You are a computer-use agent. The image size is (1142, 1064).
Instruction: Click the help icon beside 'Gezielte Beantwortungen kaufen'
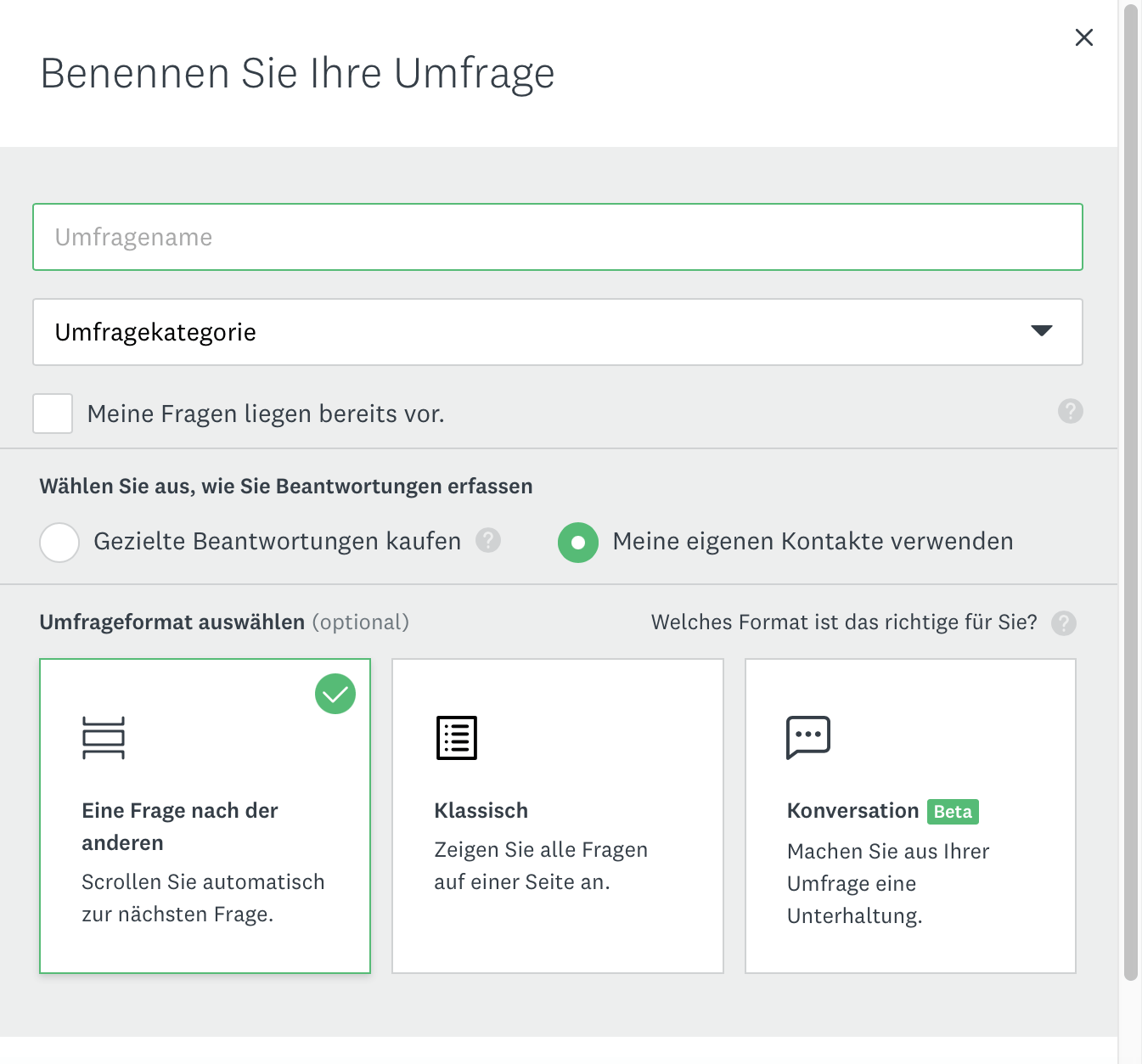click(487, 541)
